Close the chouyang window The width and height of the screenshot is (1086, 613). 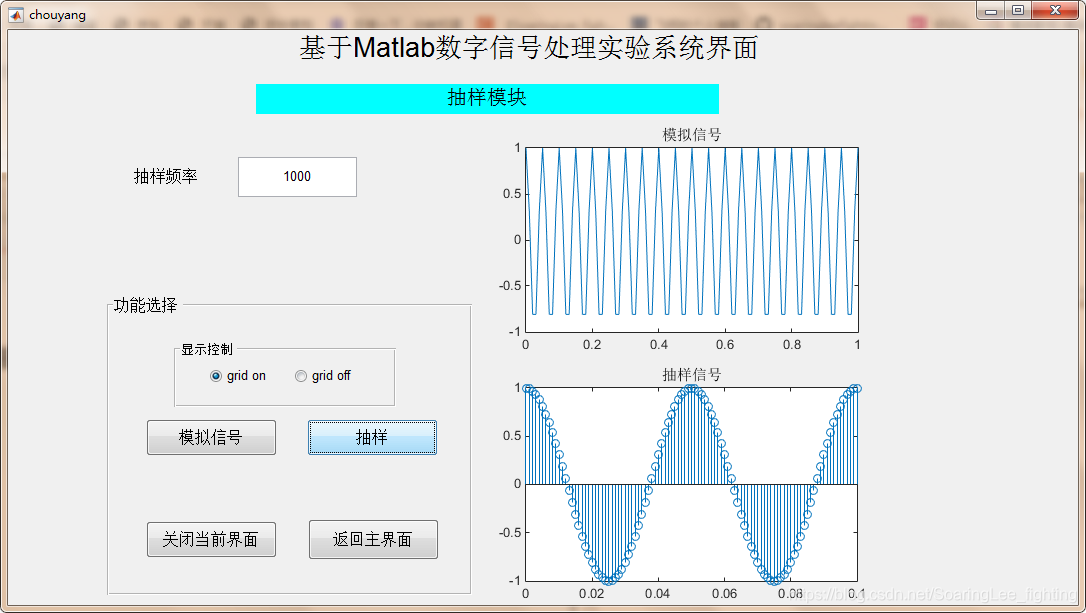(x=1056, y=10)
